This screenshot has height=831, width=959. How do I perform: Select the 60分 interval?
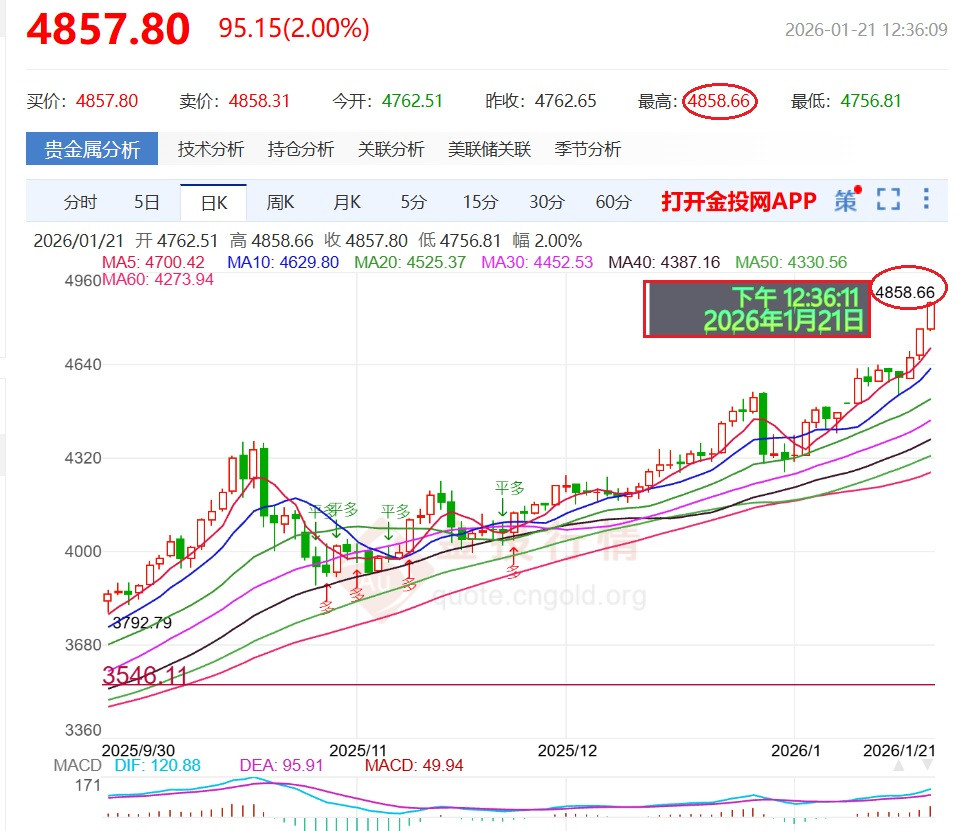613,202
